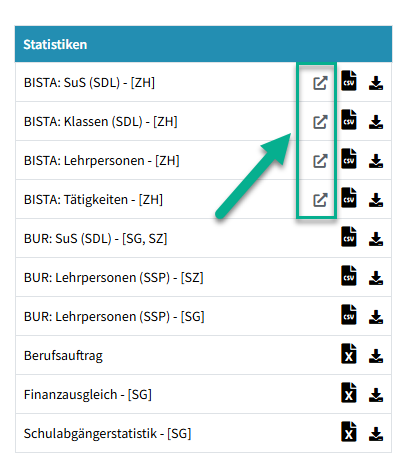Select the Finanzausgleich - [SG] row label
This screenshot has width=414, height=469.
pyautogui.click(x=88, y=395)
